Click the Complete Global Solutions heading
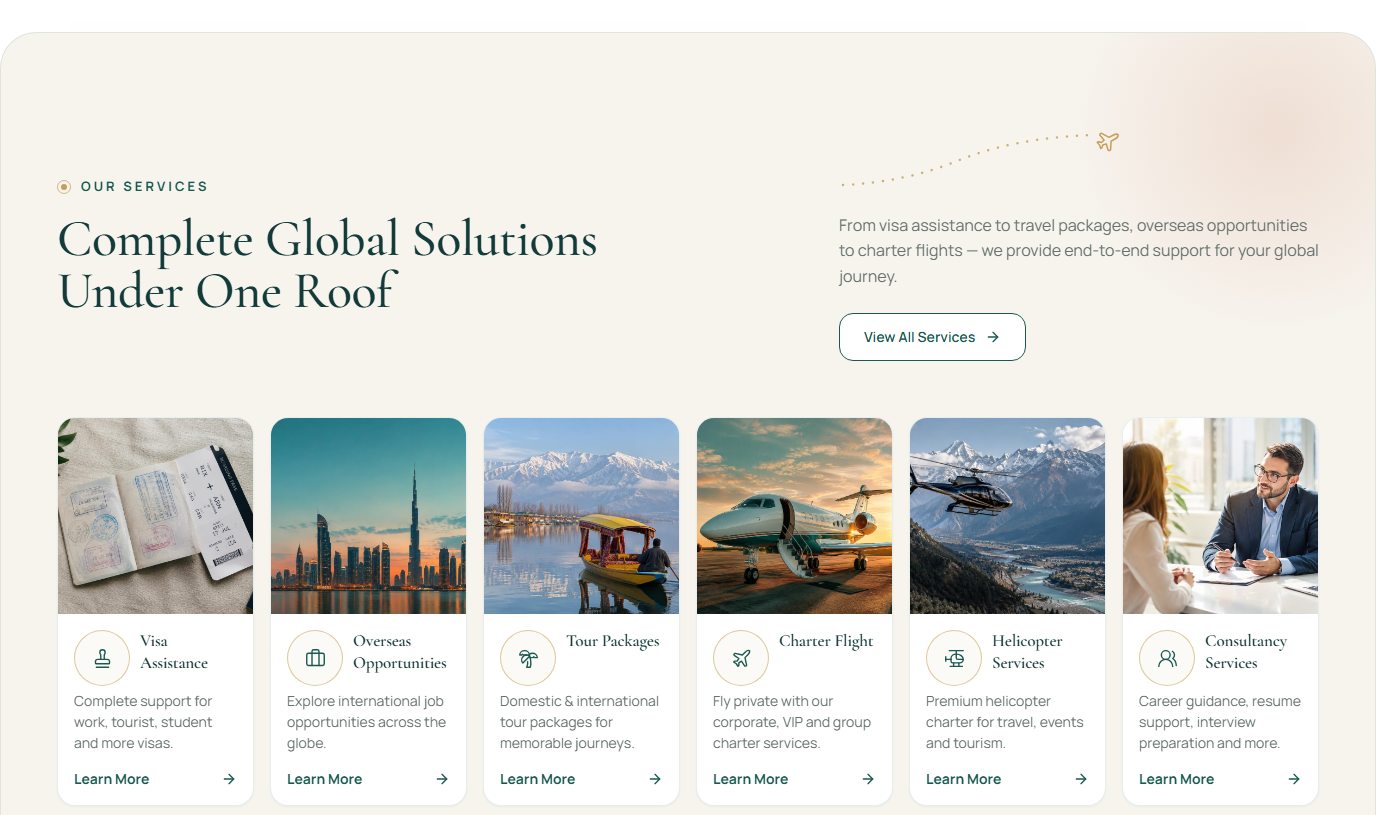This screenshot has width=1376, height=815. click(x=328, y=265)
